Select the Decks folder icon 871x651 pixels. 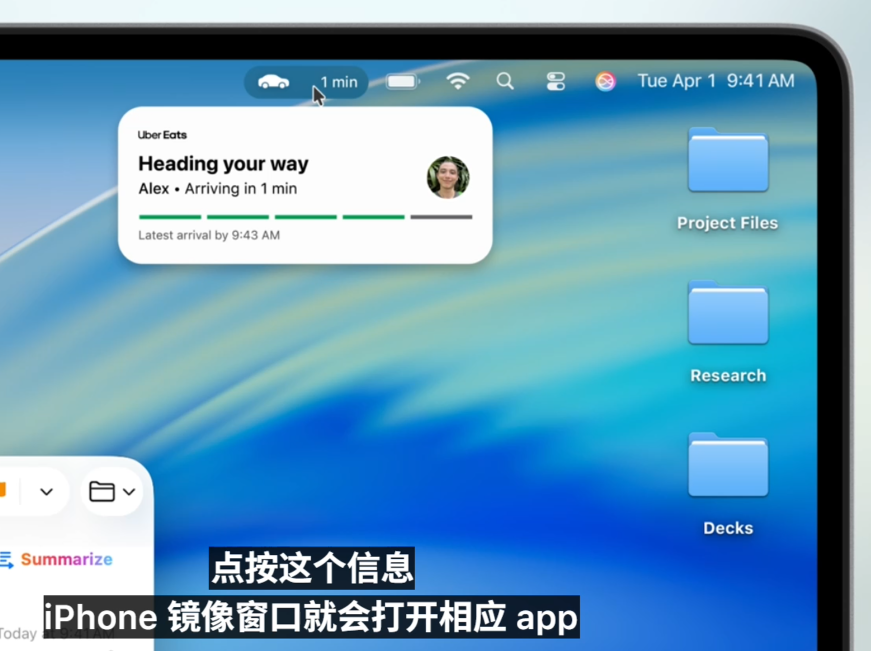click(x=728, y=465)
